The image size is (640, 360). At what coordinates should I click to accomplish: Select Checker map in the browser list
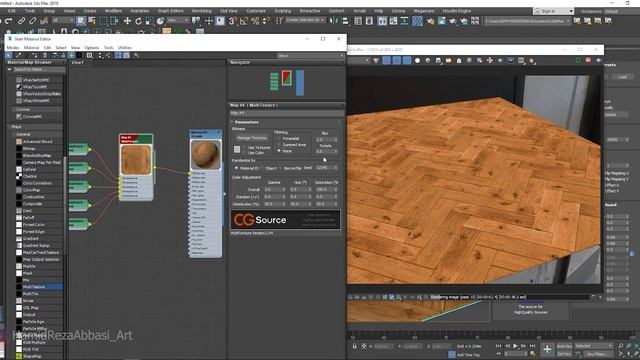coord(30,176)
